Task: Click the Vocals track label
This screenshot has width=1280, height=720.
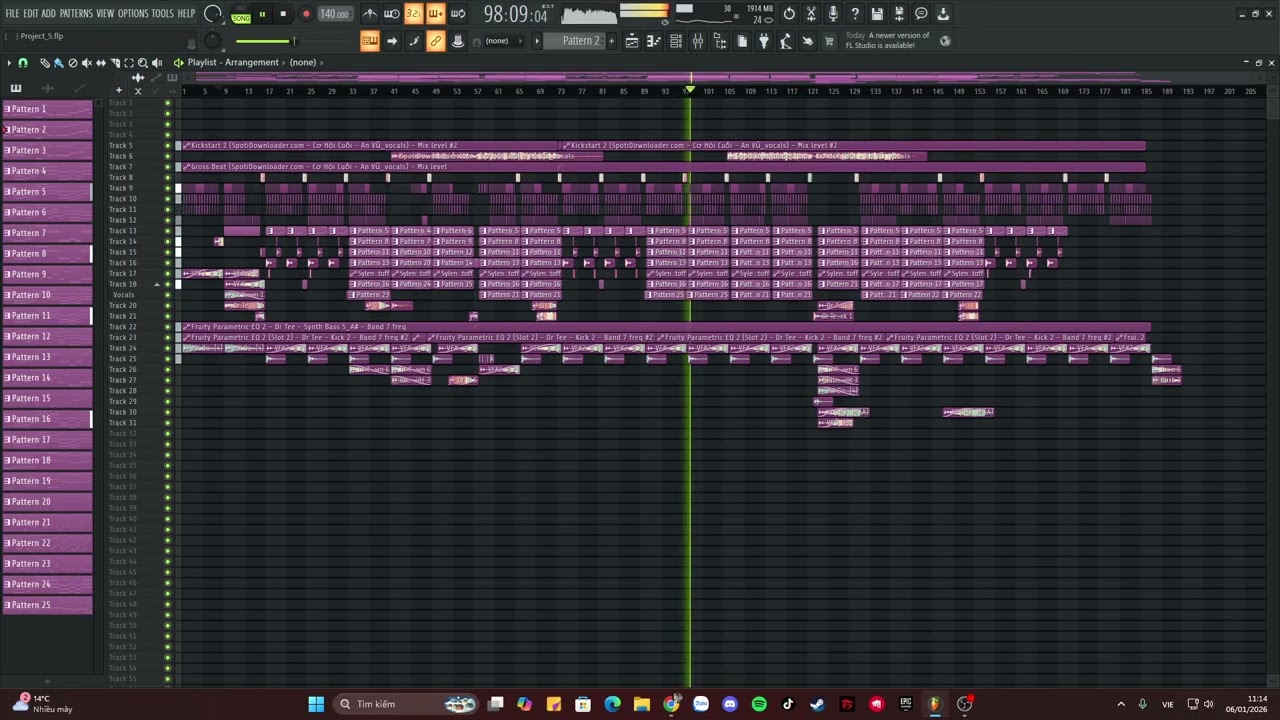Action: pos(124,295)
